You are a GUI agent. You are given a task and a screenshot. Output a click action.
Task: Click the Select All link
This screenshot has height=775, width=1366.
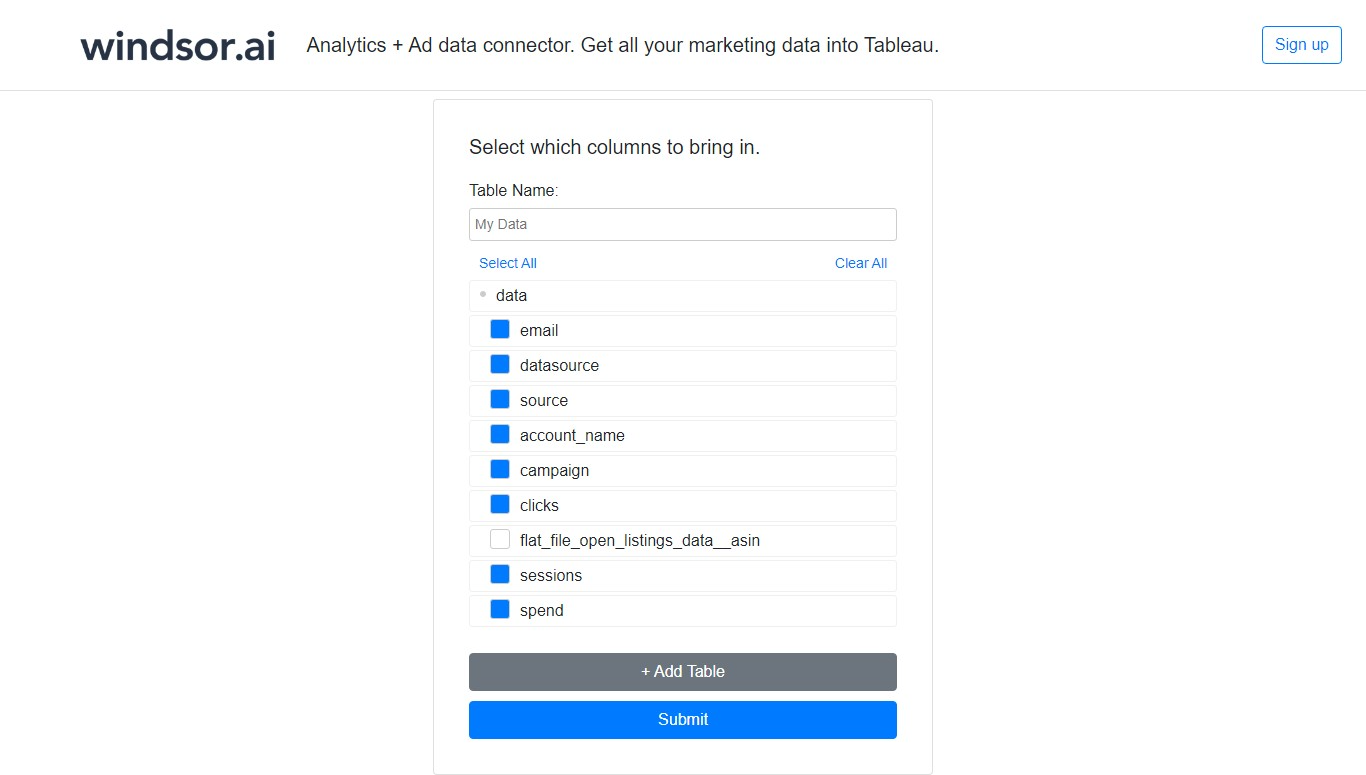508,263
